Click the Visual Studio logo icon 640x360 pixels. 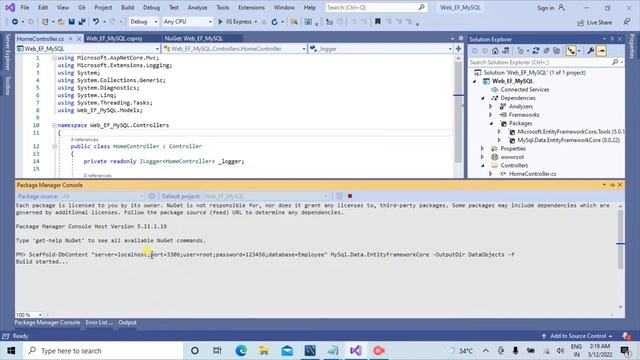click(10, 7)
